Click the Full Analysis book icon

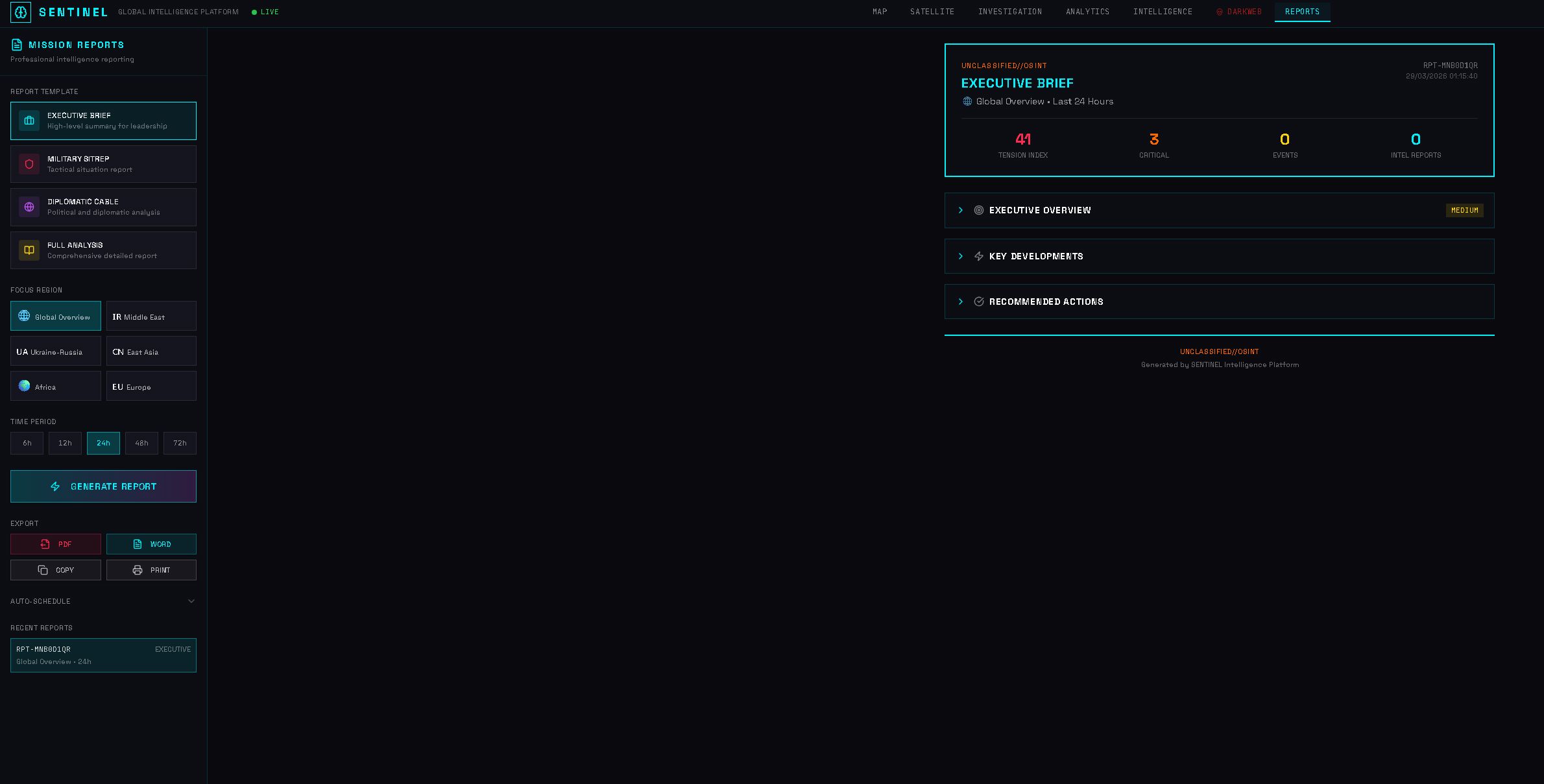tap(29, 250)
